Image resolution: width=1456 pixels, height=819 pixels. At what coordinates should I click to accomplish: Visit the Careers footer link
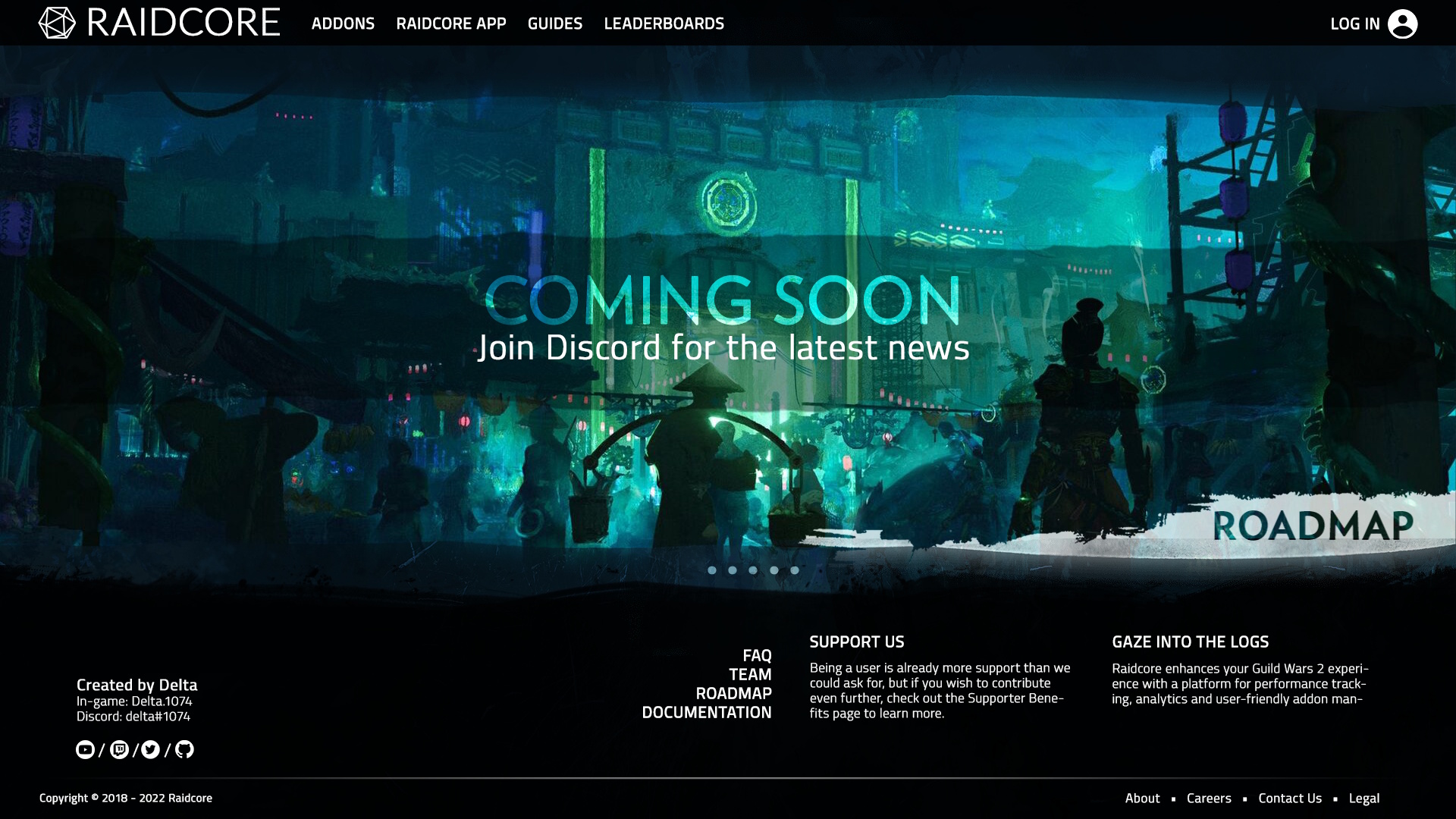click(1209, 798)
